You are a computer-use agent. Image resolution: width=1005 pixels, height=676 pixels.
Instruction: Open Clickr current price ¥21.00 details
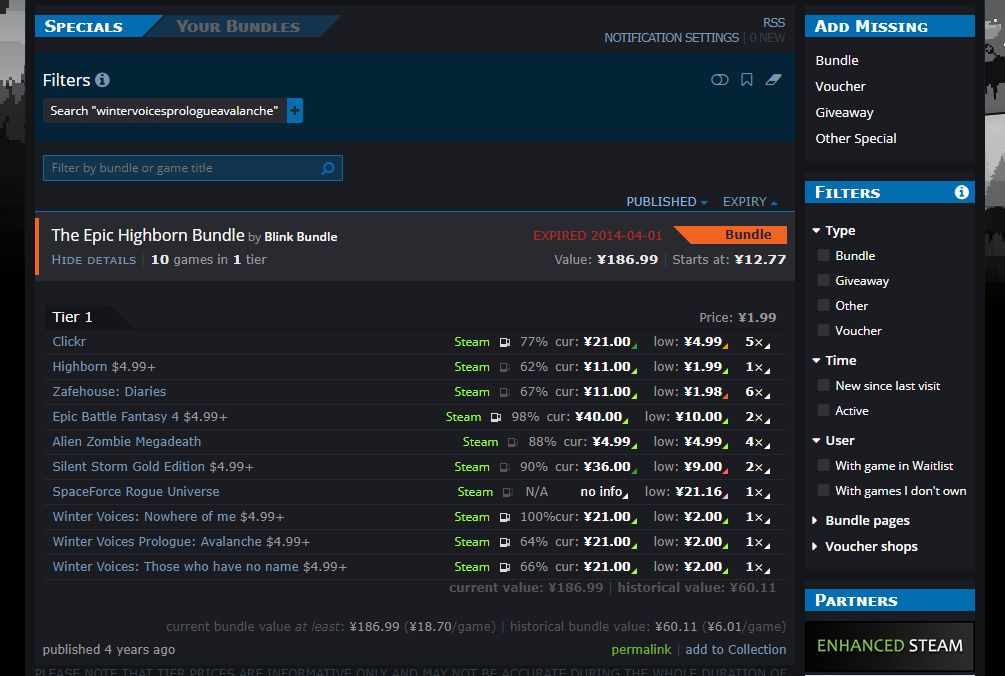(610, 342)
